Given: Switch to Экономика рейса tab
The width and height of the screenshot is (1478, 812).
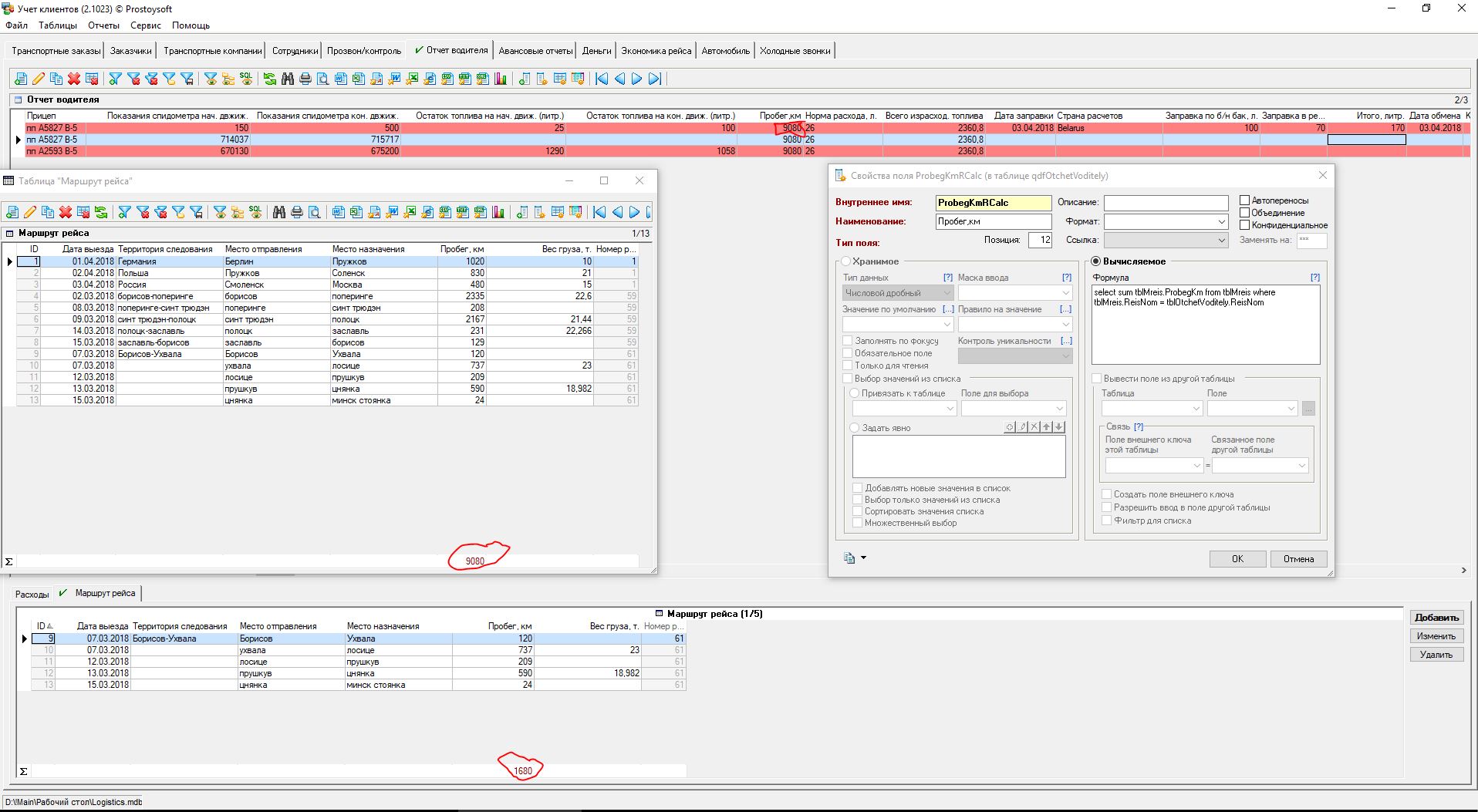Looking at the screenshot, I should (656, 51).
